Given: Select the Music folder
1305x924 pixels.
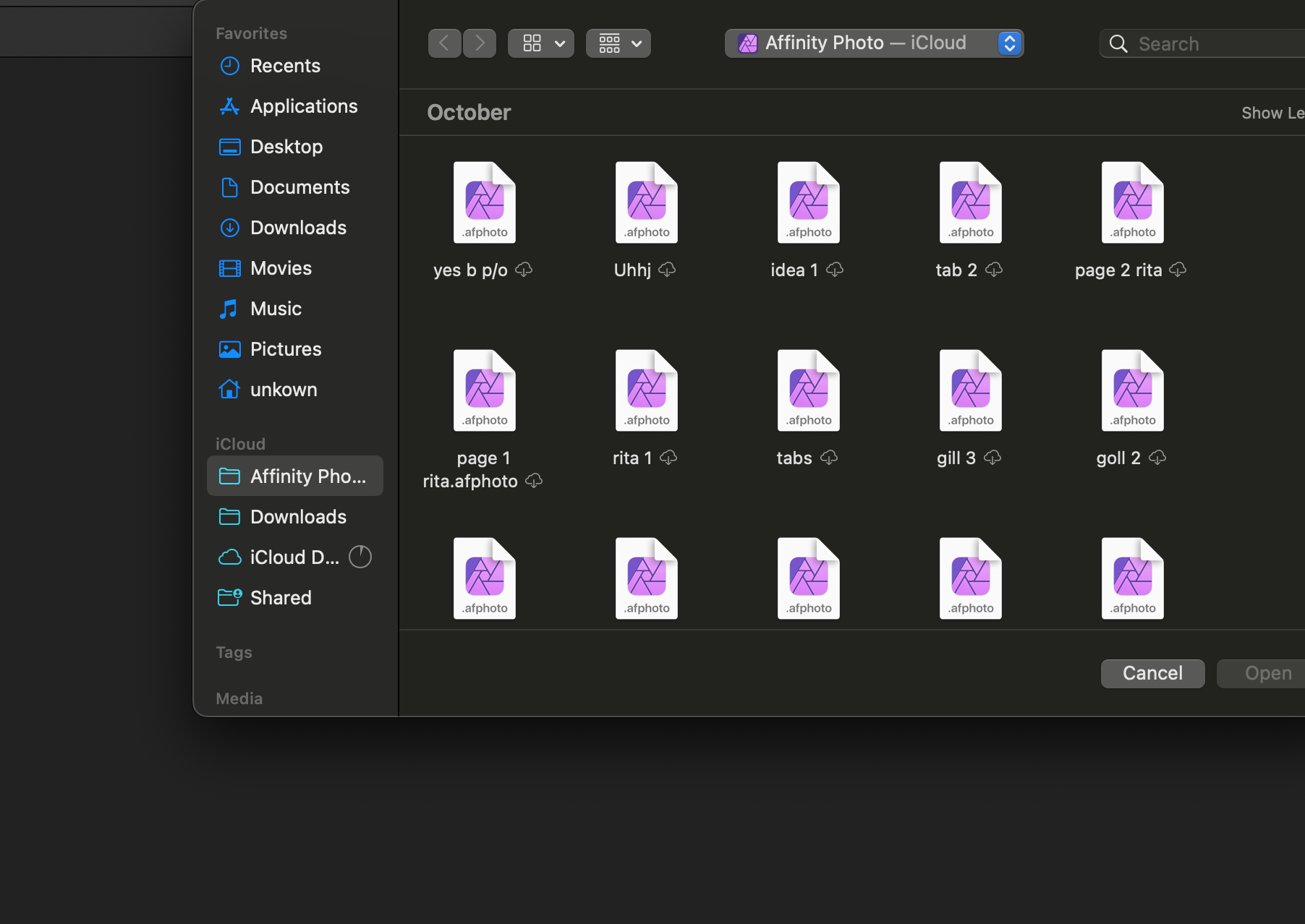Looking at the screenshot, I should click(x=294, y=309).
